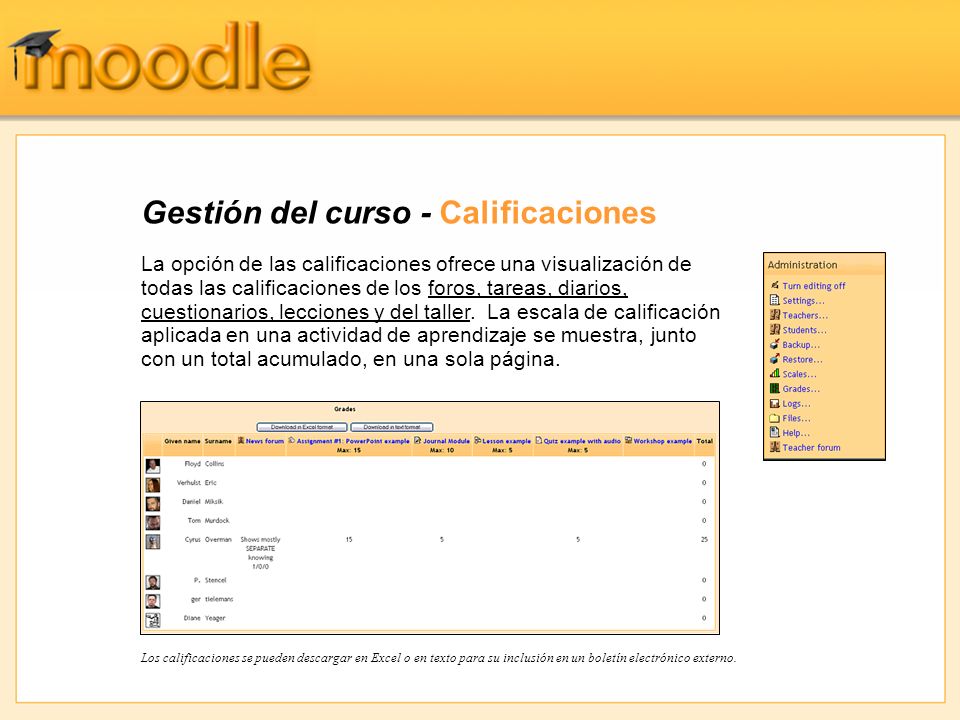The height and width of the screenshot is (720, 960).
Task: Click the Logs icon in Administration
Action: pos(774,403)
